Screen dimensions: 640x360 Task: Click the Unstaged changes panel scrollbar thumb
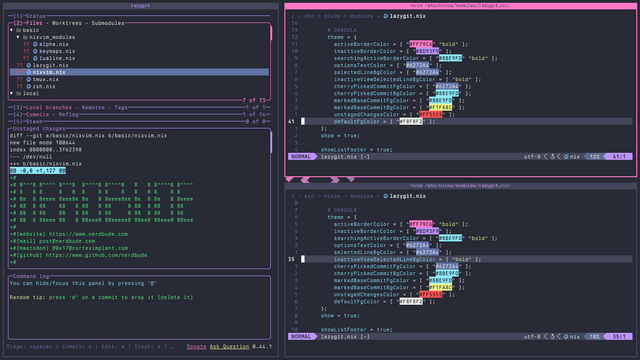tap(271, 142)
